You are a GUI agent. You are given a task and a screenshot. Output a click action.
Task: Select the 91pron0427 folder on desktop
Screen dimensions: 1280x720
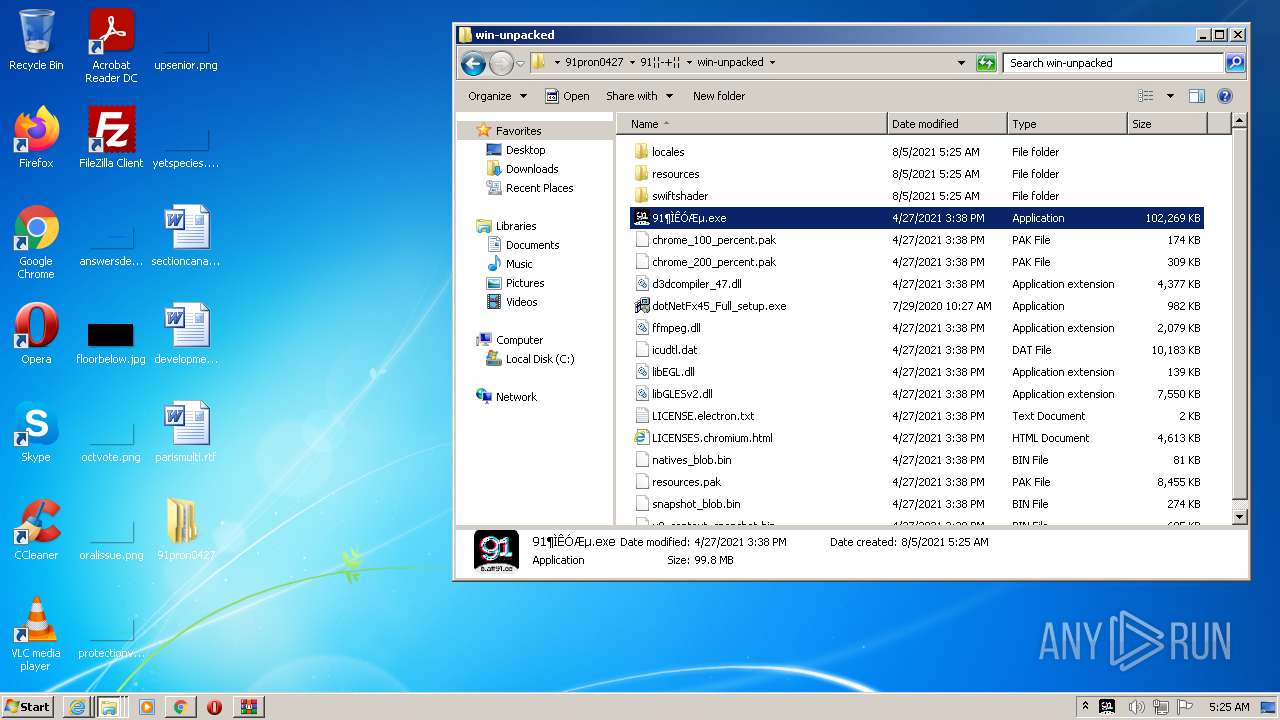(186, 529)
